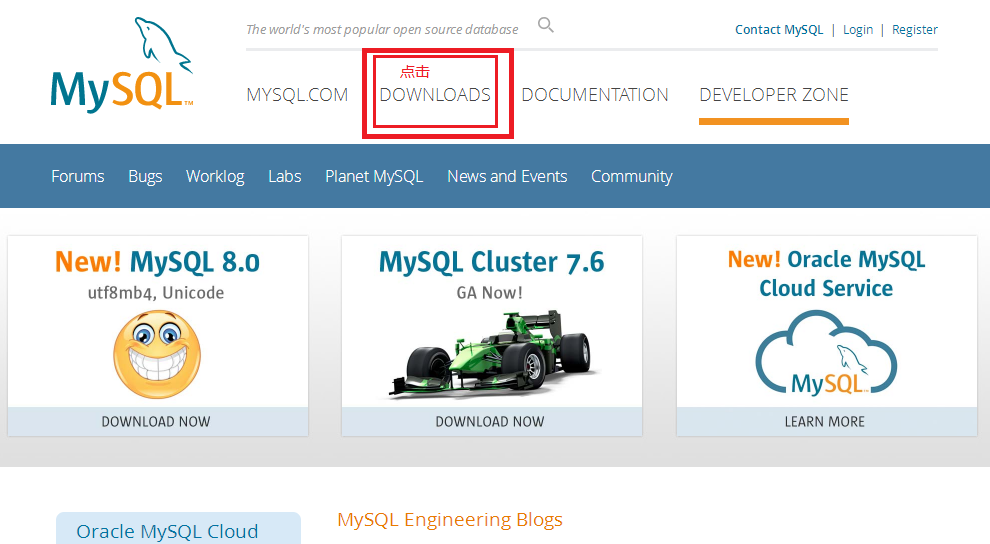Click the MySQL dolphin logo
Viewport: 990px width, 544px height.
click(x=122, y=65)
